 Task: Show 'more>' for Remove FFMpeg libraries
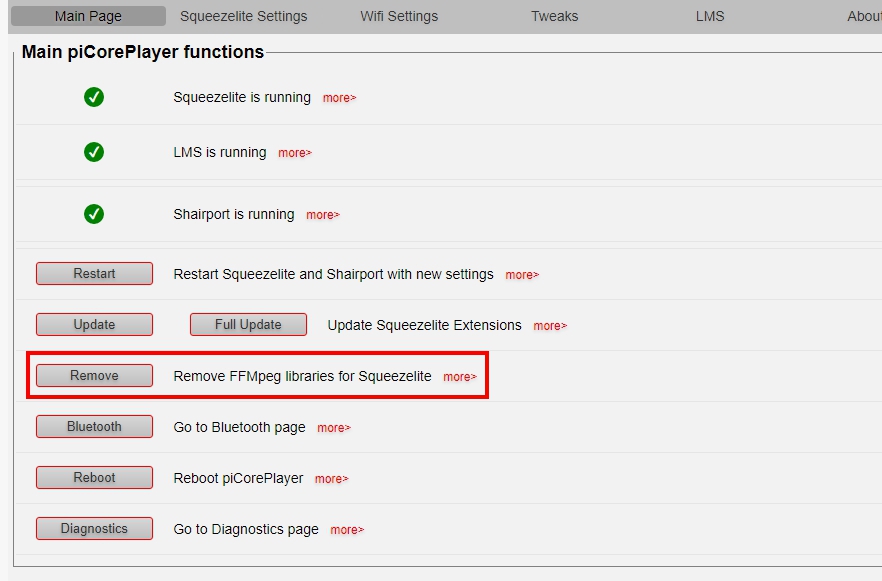(460, 377)
